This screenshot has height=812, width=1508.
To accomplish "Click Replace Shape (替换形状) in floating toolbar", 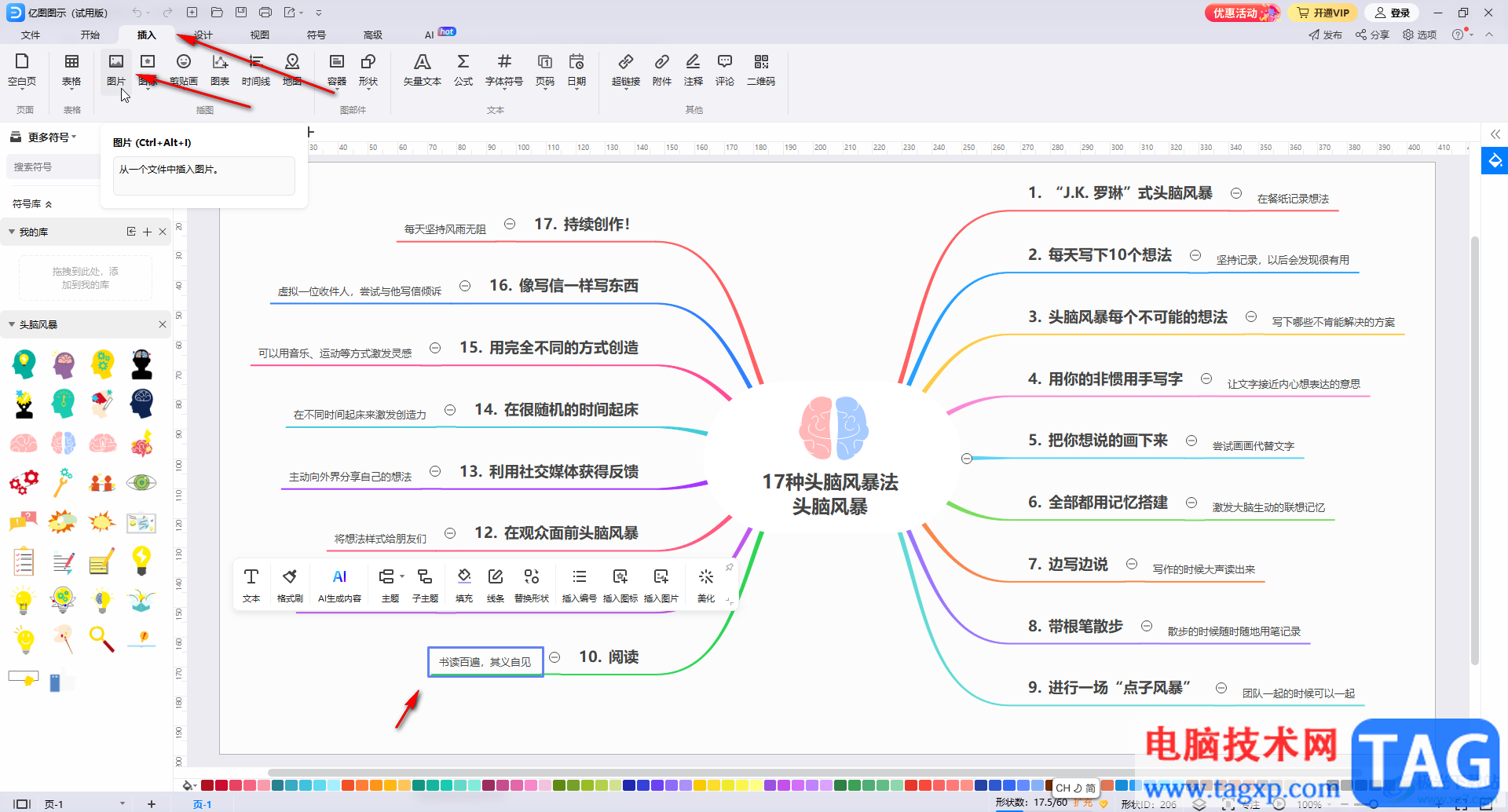I will click(x=532, y=585).
